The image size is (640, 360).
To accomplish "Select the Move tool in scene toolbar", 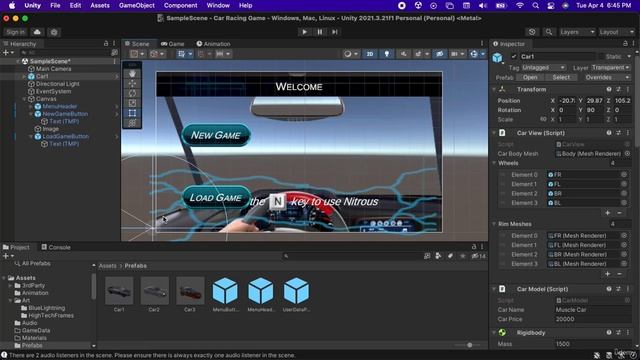I will coord(132,84).
